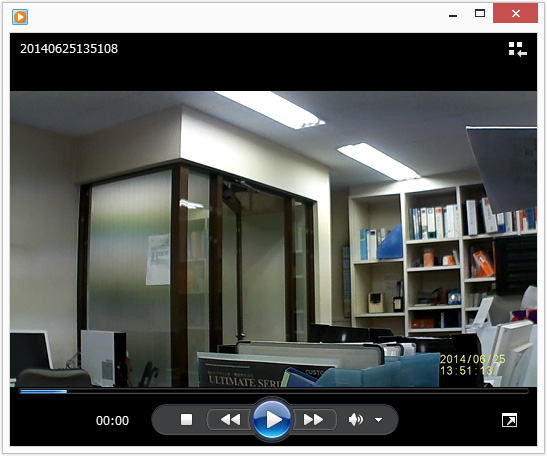
Task: Maximize the player window
Action: pyautogui.click(x=480, y=14)
